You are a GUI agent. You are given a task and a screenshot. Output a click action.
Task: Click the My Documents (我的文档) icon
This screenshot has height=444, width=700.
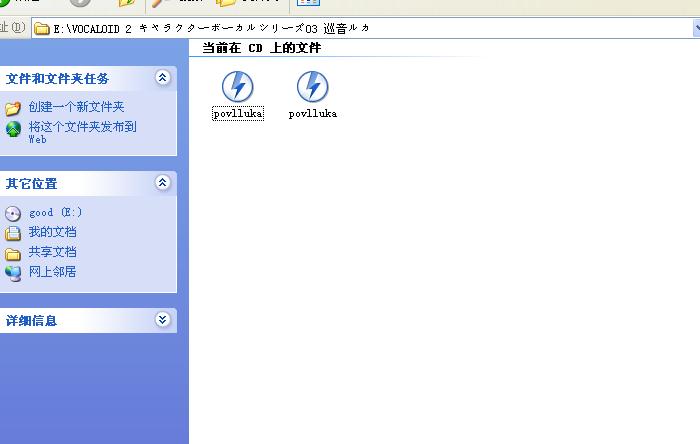pyautogui.click(x=13, y=233)
